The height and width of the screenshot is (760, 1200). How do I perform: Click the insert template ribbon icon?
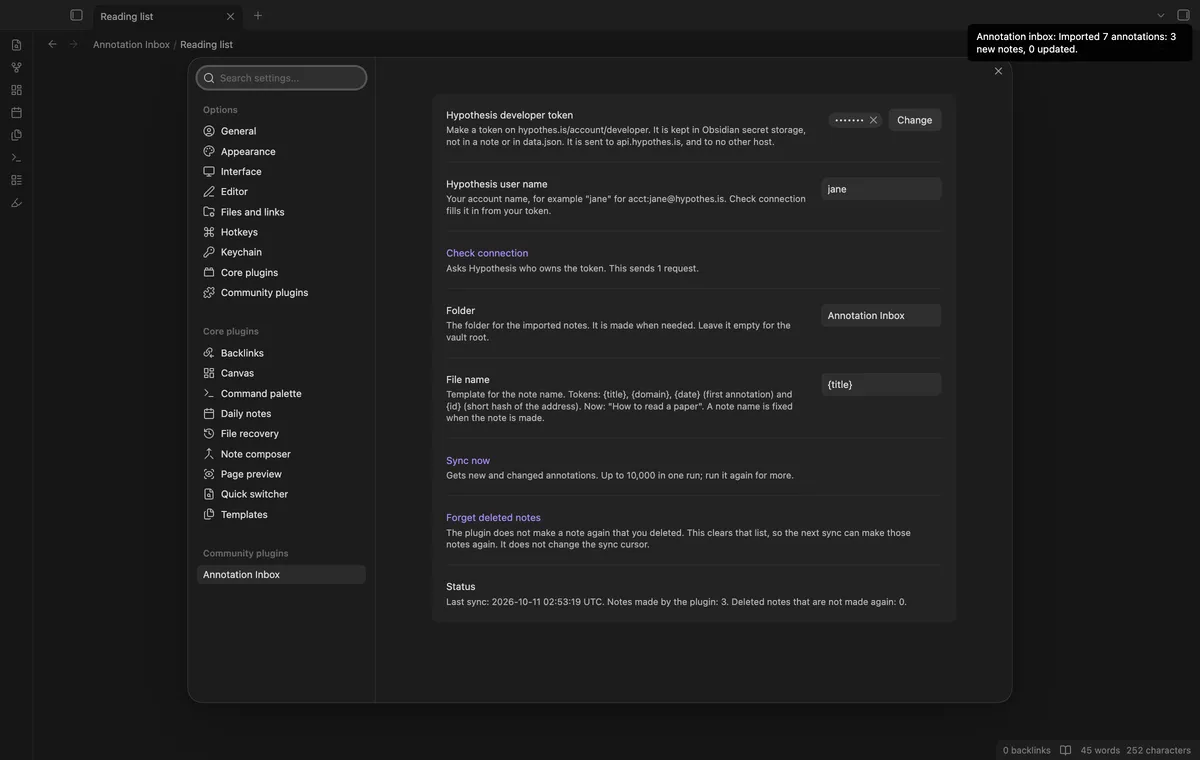16,135
